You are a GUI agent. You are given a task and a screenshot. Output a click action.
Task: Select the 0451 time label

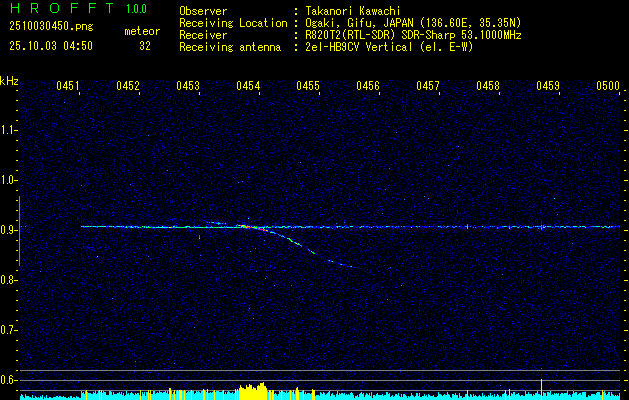pos(67,87)
